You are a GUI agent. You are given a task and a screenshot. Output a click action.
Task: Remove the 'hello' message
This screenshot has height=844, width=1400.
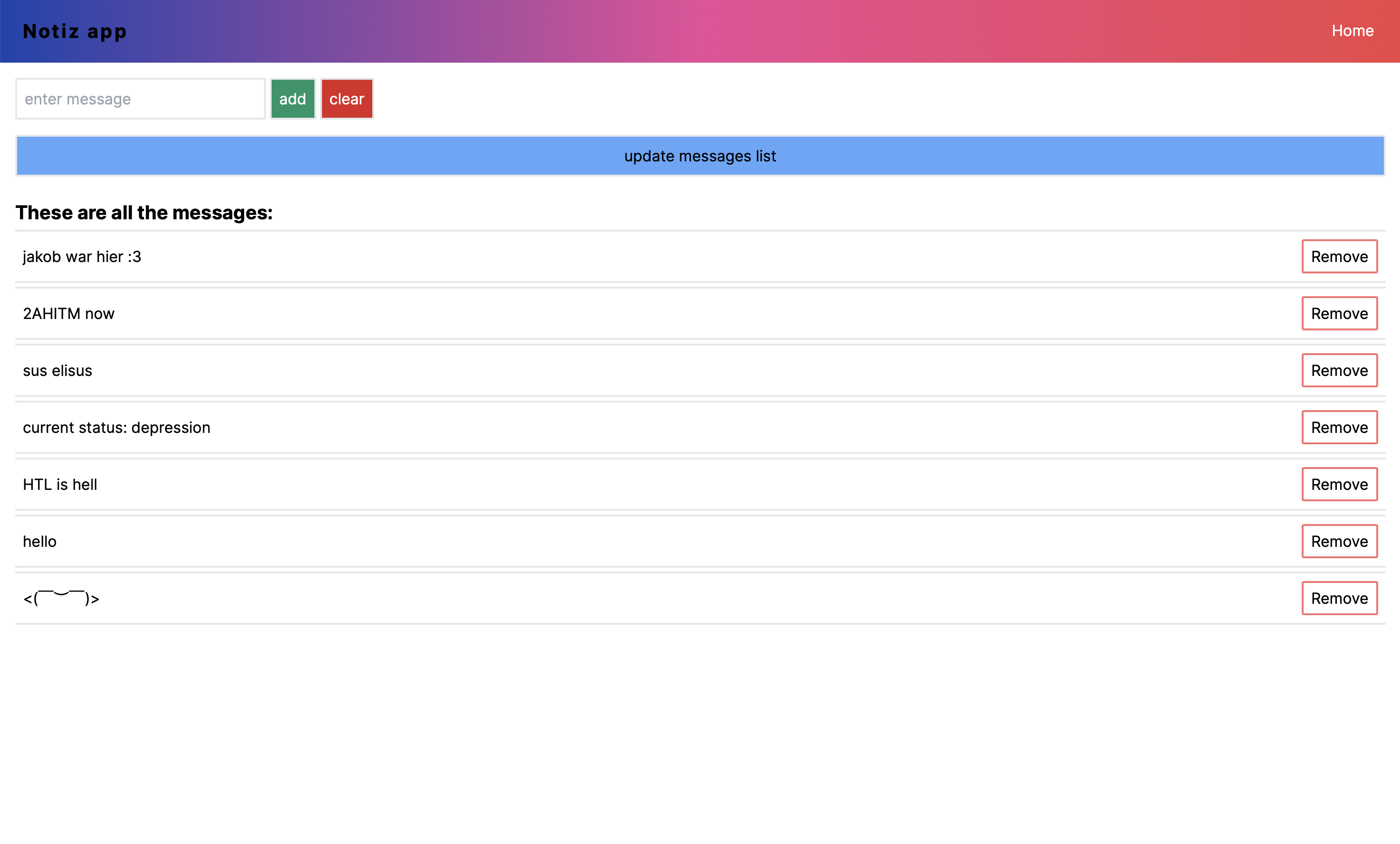[x=1339, y=541]
